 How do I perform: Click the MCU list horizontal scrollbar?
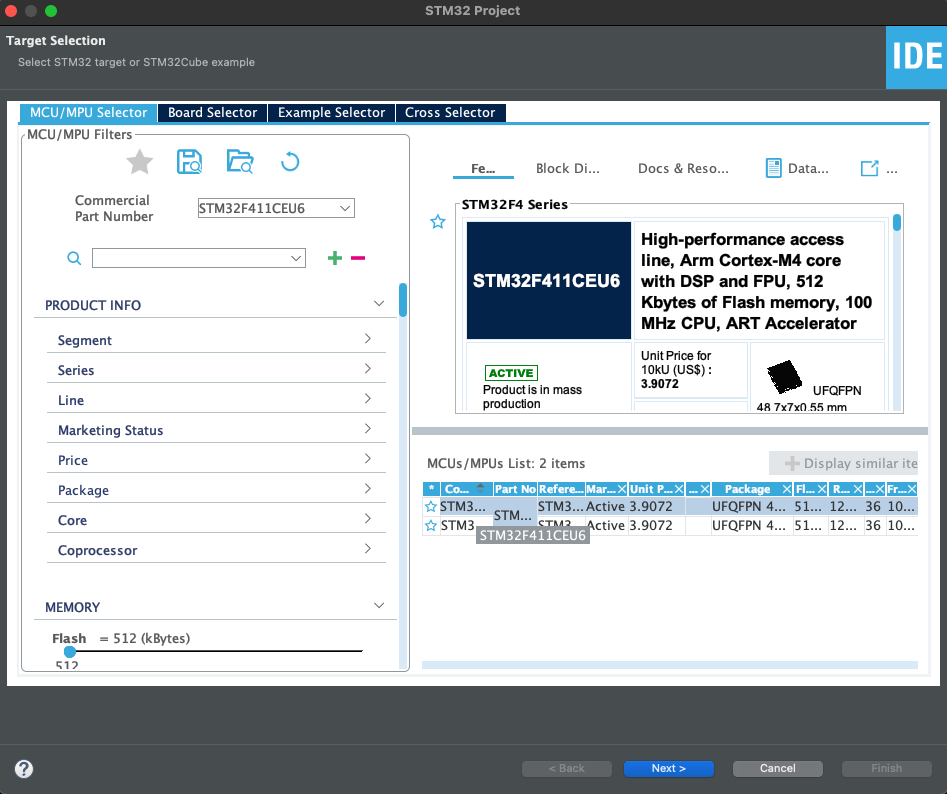670,665
